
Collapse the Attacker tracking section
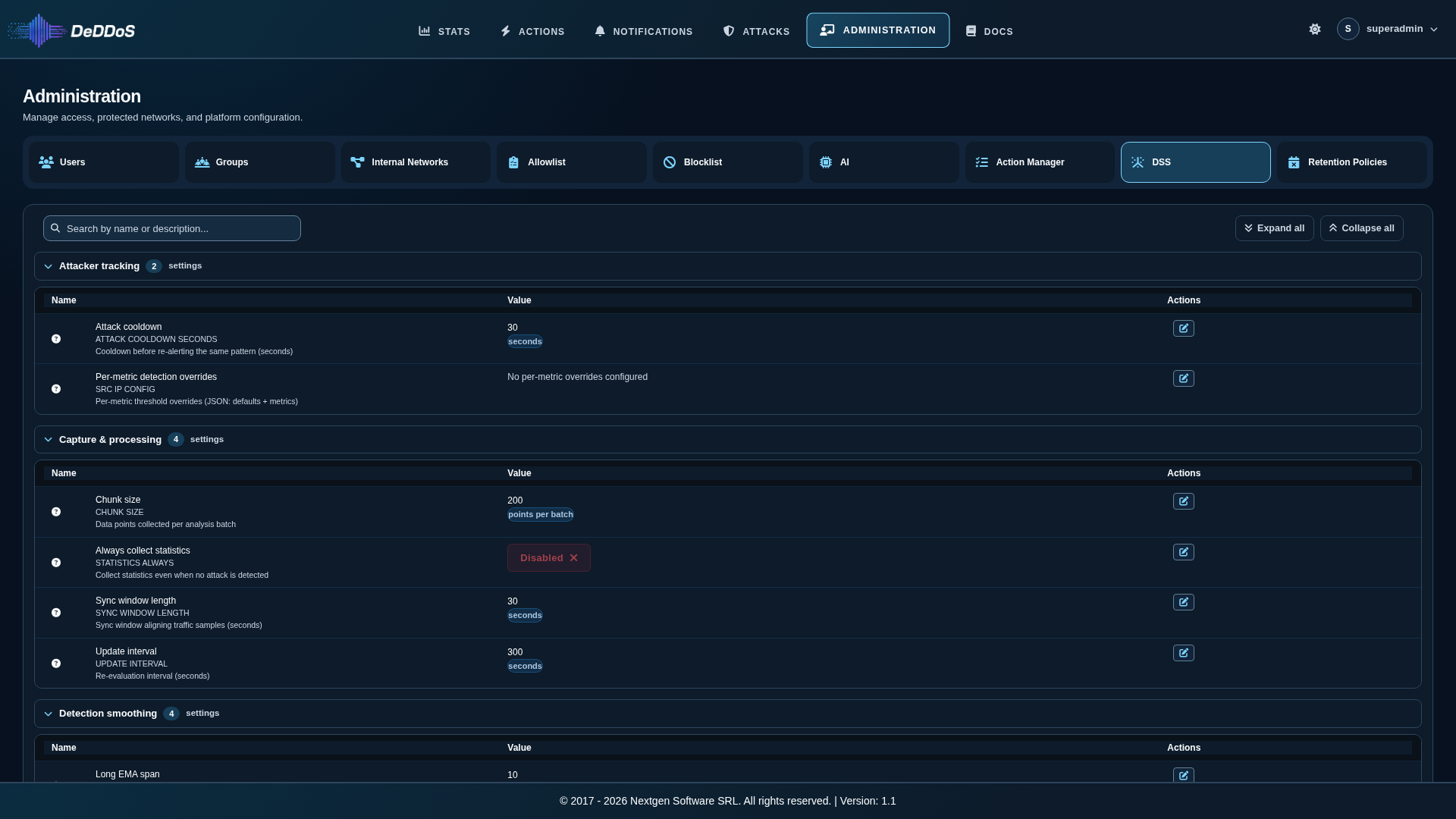click(x=728, y=266)
